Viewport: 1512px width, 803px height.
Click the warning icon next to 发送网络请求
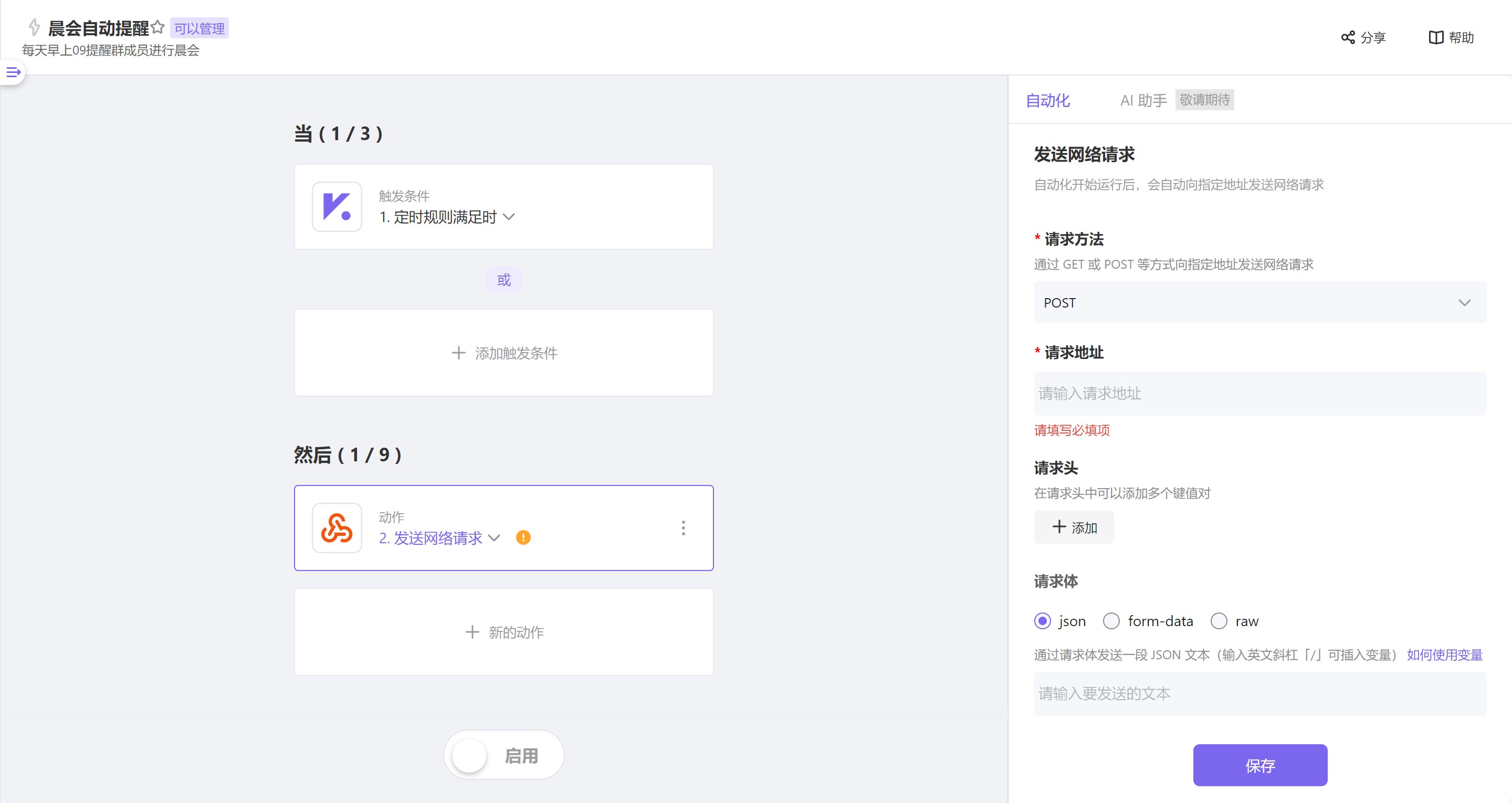coord(523,537)
